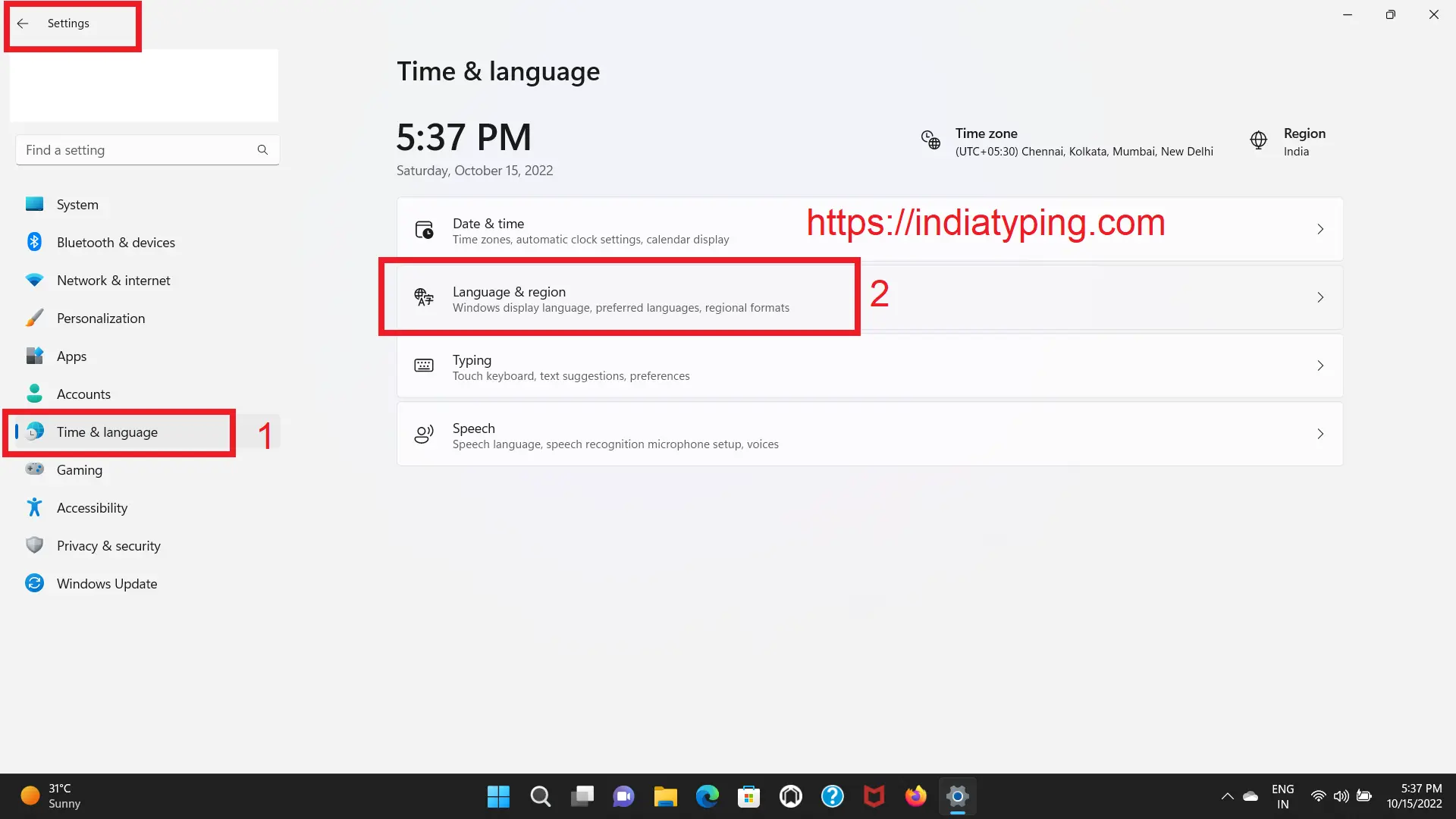The width and height of the screenshot is (1456, 819).
Task: Click the Time zone clock-globe icon
Action: (x=930, y=140)
